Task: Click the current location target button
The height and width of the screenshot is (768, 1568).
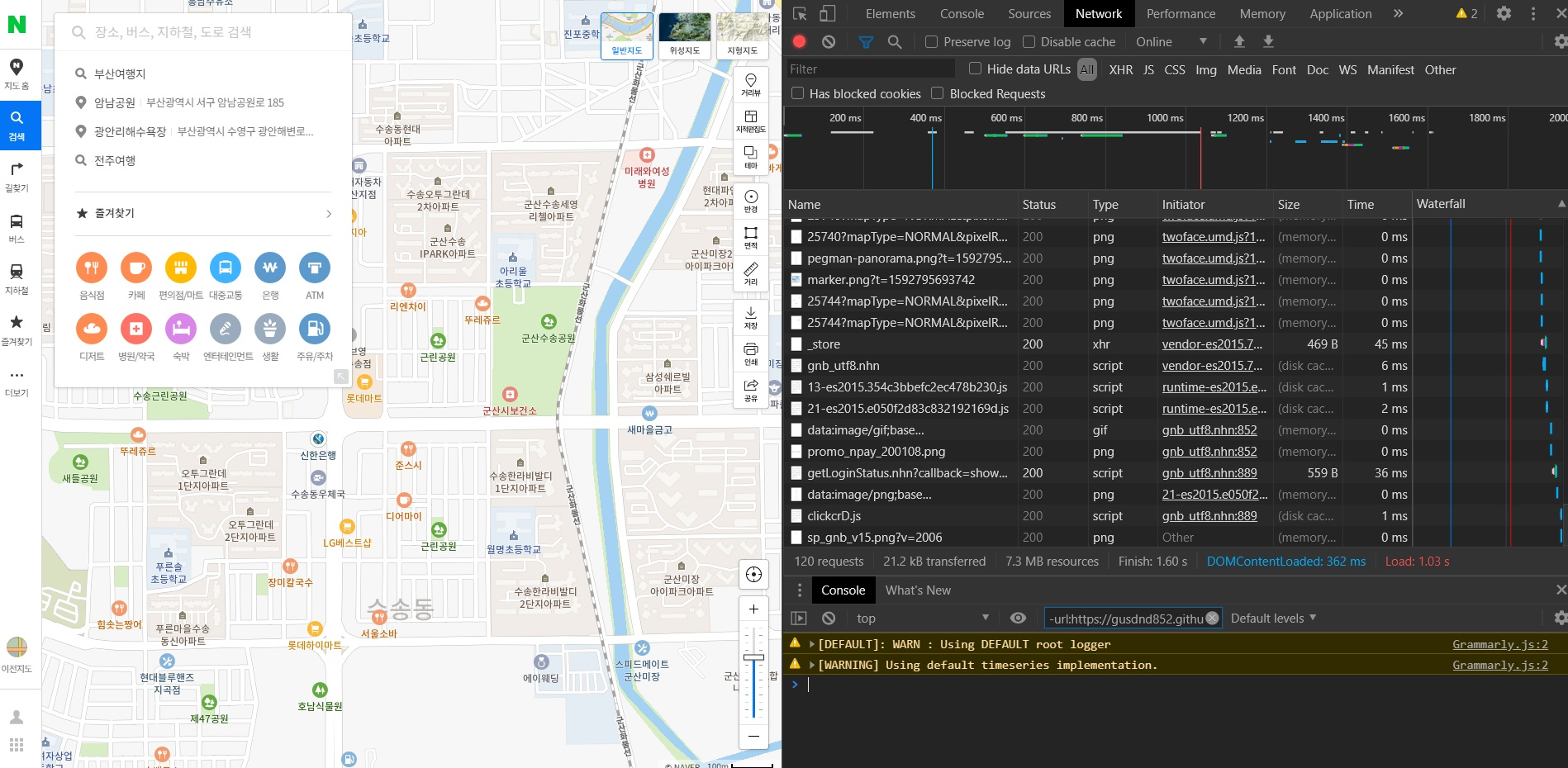Action: 753,575
